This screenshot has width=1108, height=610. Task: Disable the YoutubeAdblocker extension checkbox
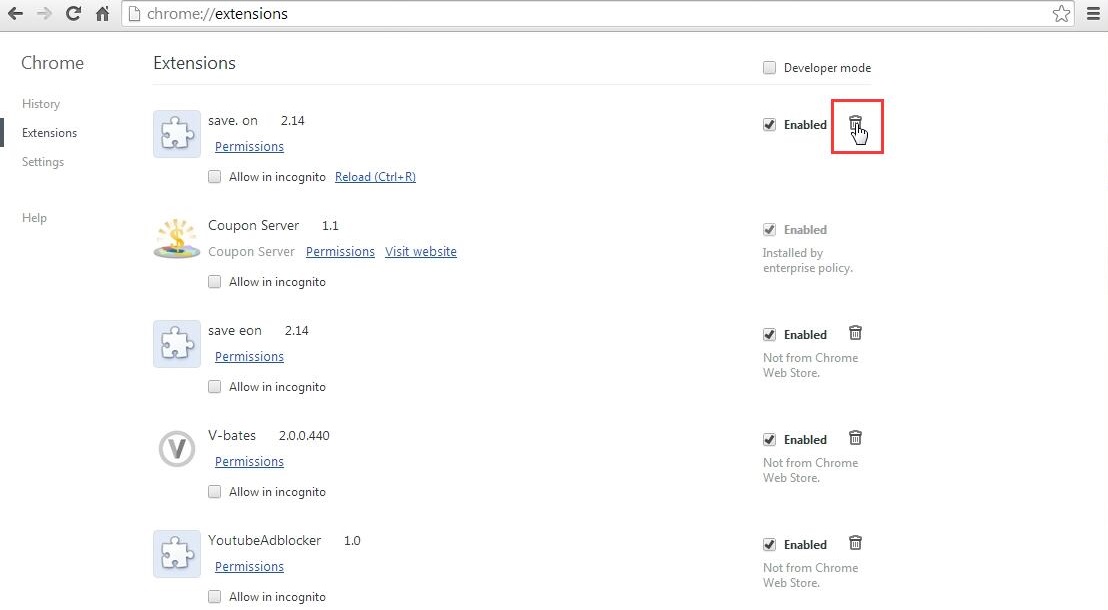click(x=770, y=545)
